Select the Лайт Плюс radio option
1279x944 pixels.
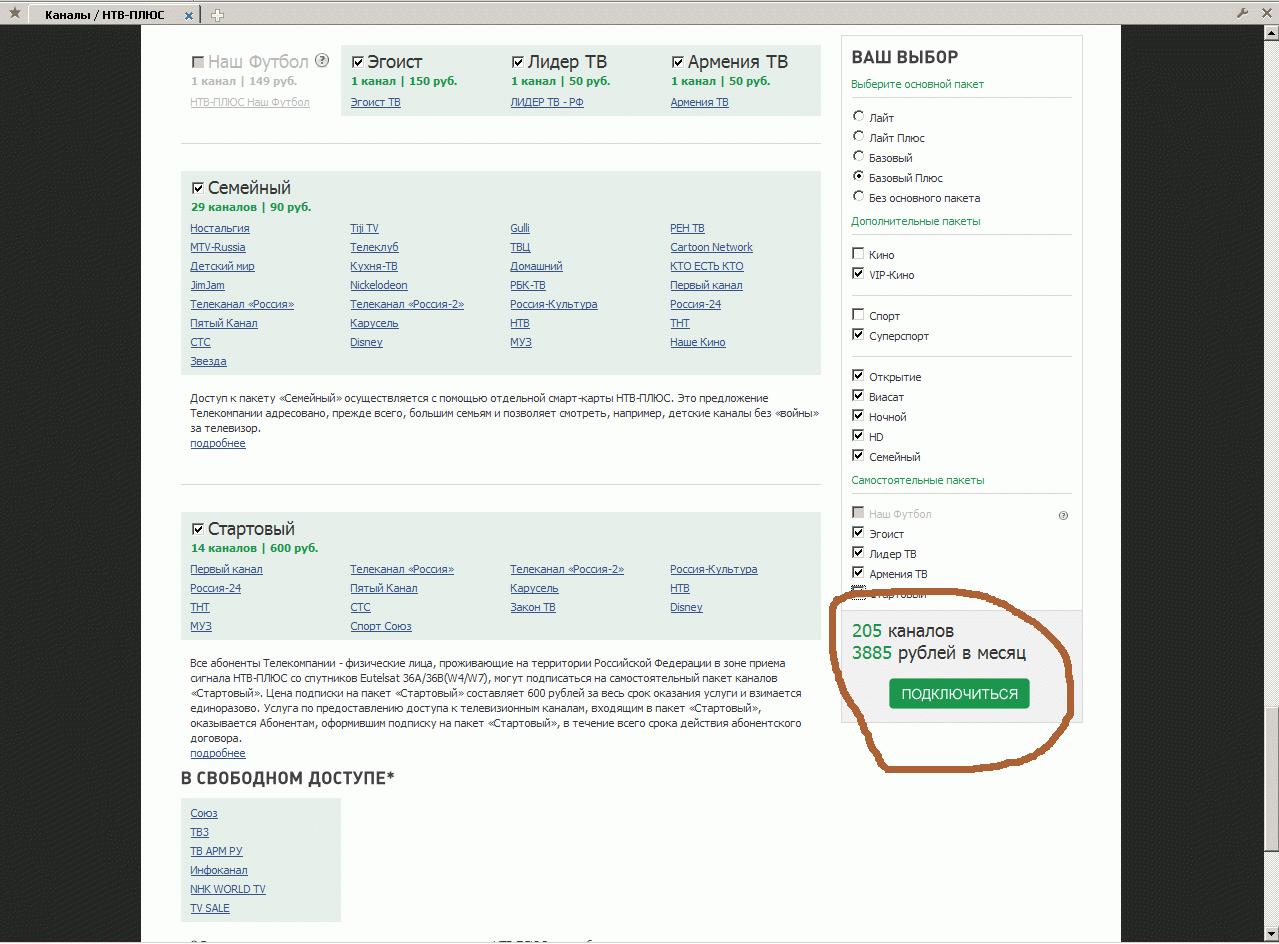click(x=858, y=136)
